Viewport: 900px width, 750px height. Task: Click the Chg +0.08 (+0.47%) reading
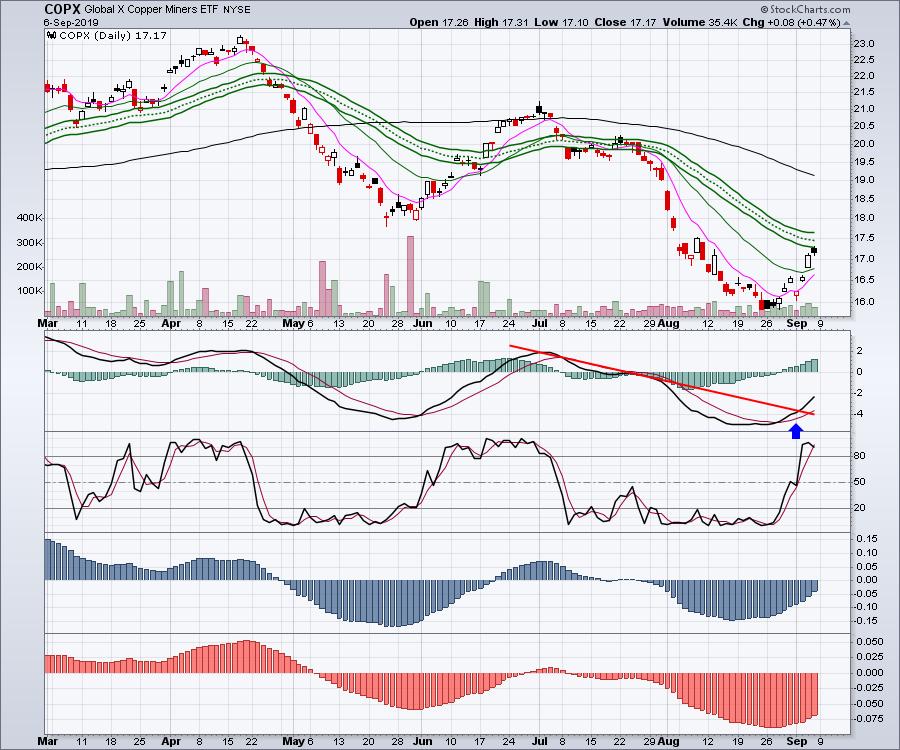click(791, 22)
